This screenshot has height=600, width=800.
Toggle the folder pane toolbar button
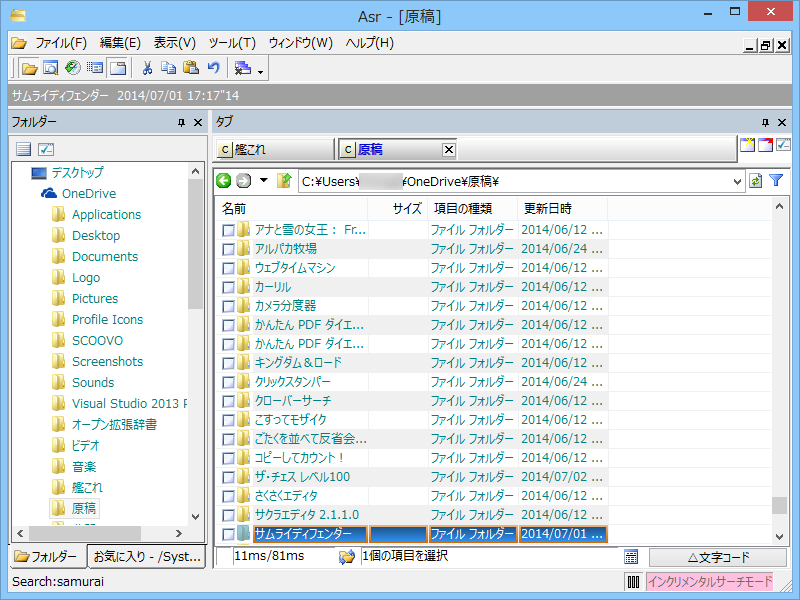coord(29,68)
